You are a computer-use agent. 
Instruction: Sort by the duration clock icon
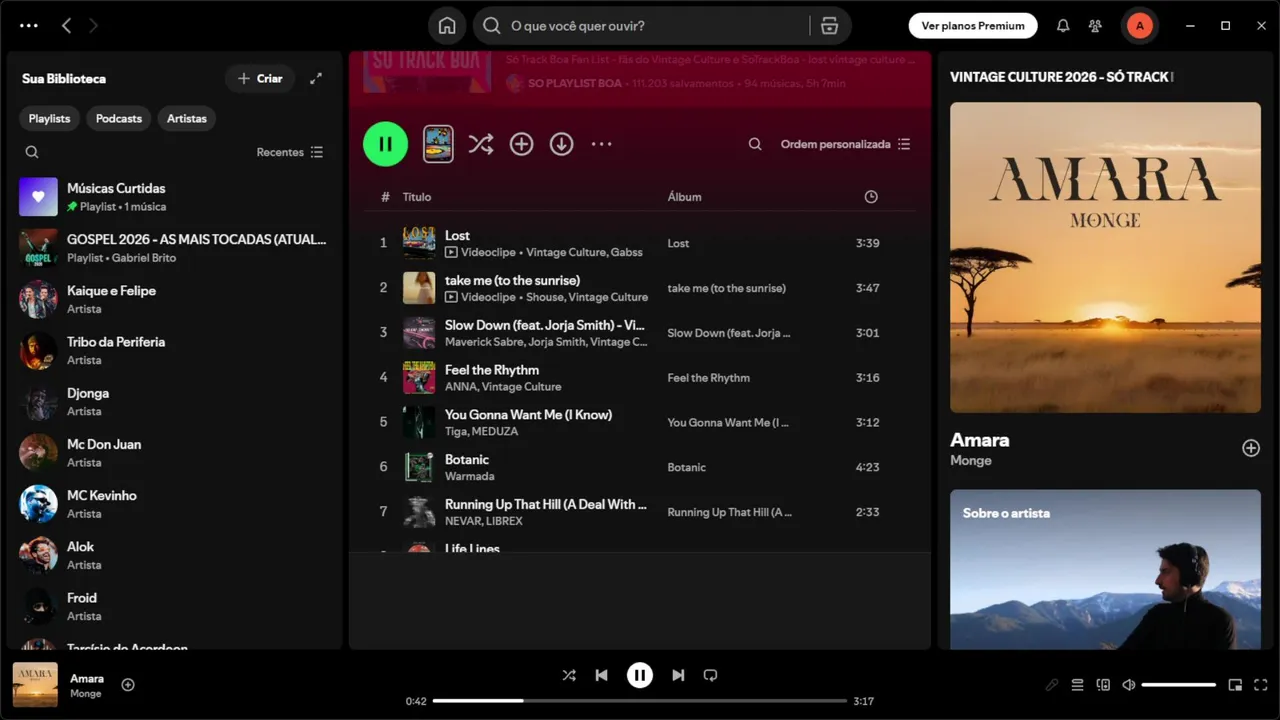click(871, 197)
